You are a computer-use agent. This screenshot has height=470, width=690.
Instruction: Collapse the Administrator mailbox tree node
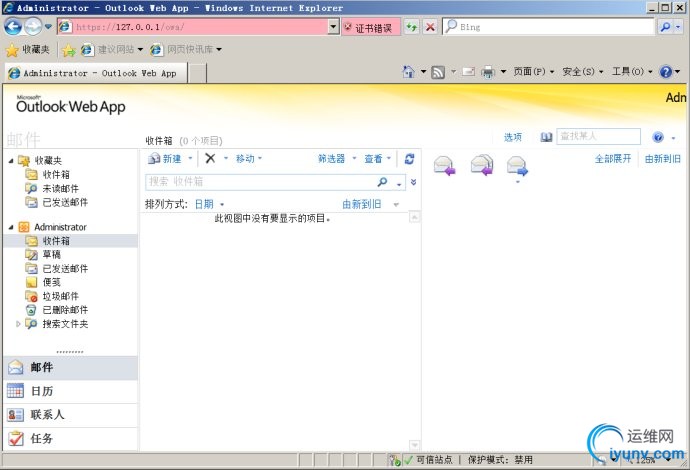click(x=11, y=228)
